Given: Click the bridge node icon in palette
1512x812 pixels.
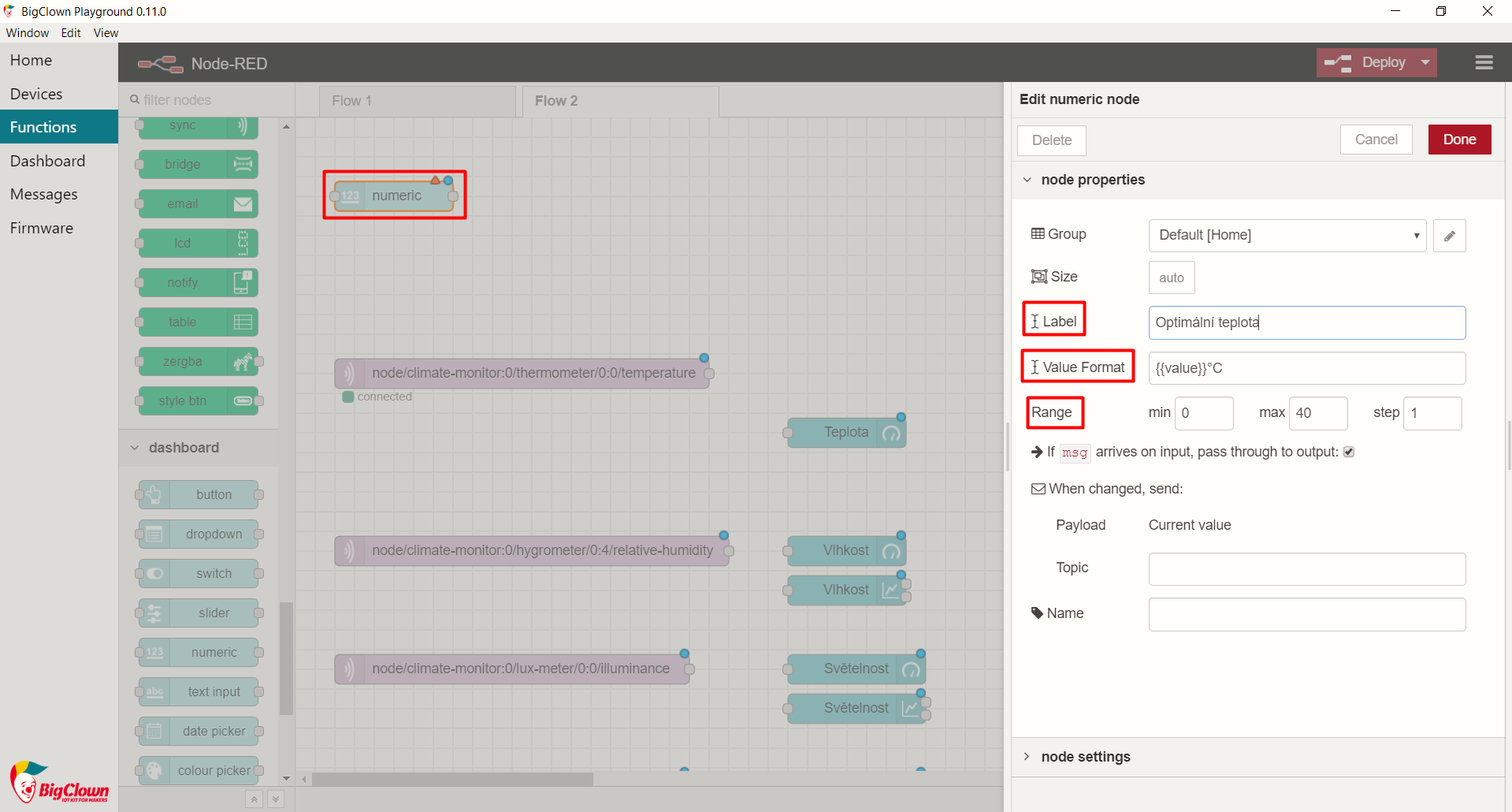Looking at the screenshot, I should [243, 164].
